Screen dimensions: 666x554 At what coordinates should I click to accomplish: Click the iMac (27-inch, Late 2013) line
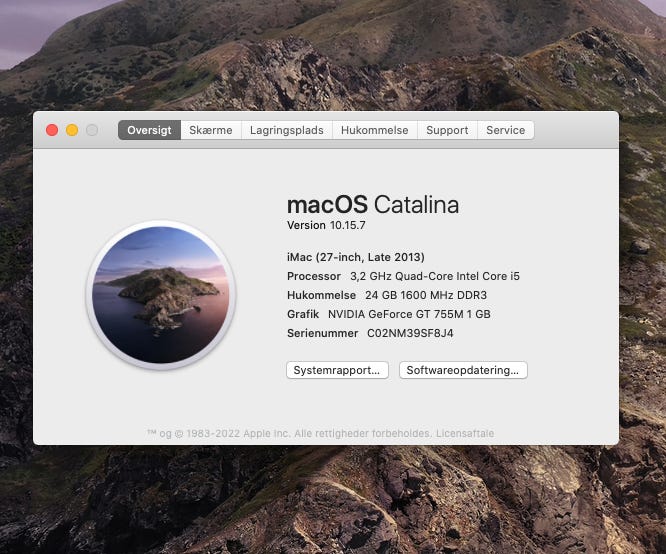[x=356, y=257]
